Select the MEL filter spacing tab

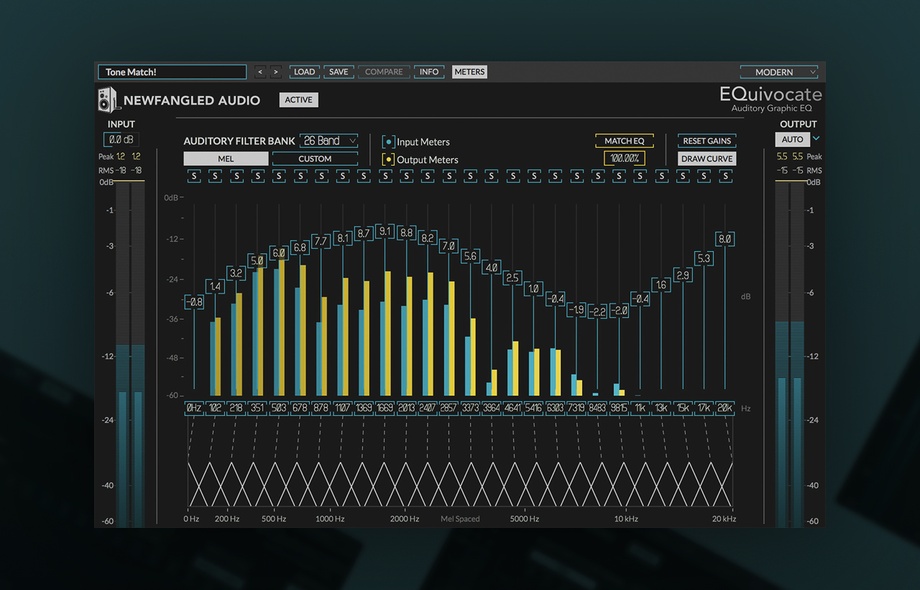[x=226, y=159]
